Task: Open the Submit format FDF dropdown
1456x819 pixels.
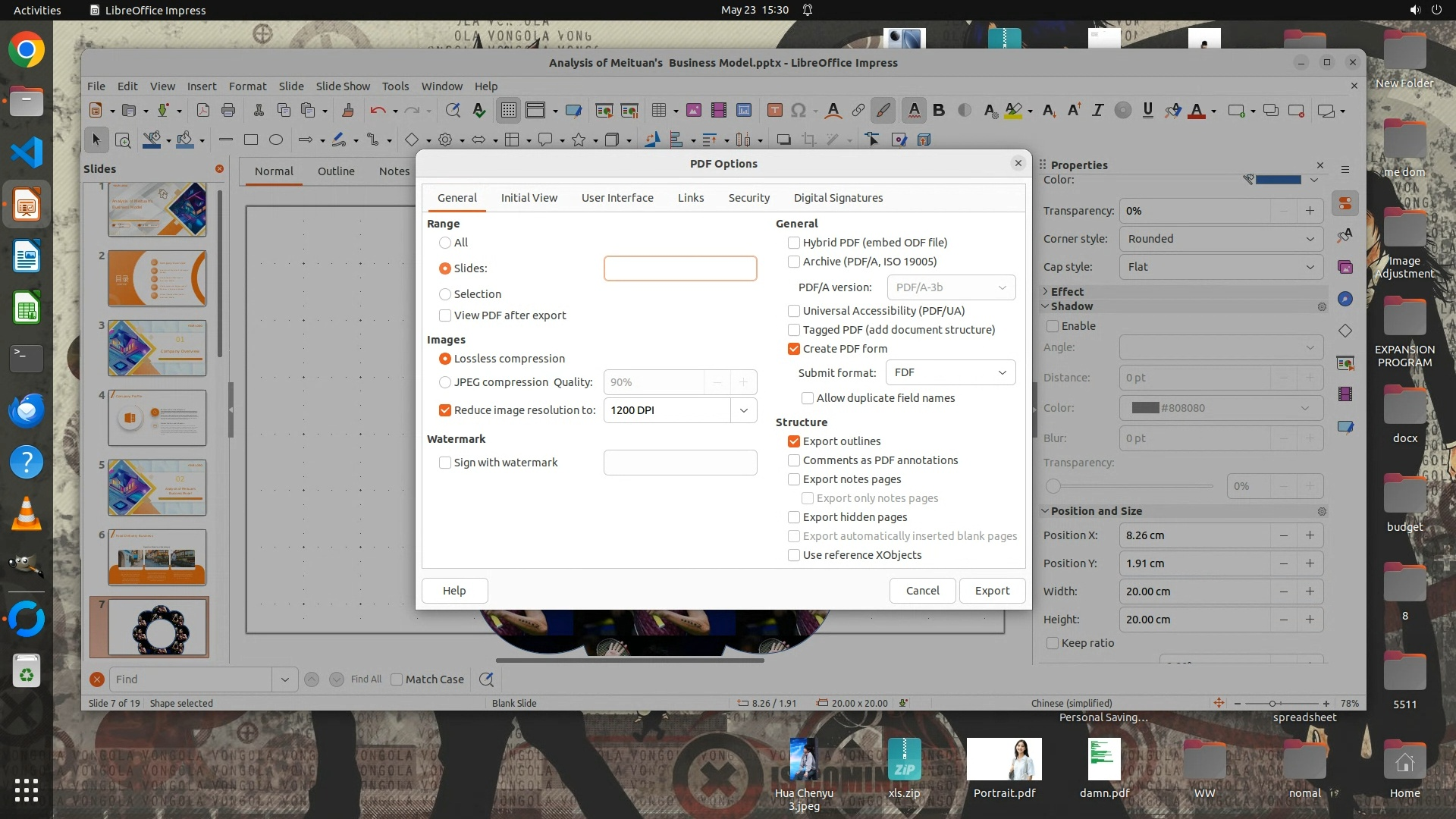Action: (x=951, y=372)
